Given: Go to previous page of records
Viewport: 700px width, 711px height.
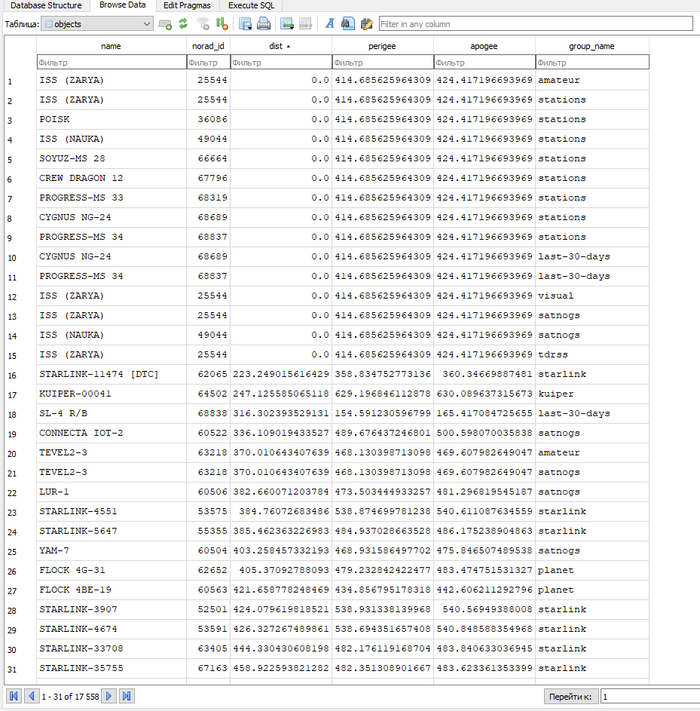Looking at the screenshot, I should [31, 696].
